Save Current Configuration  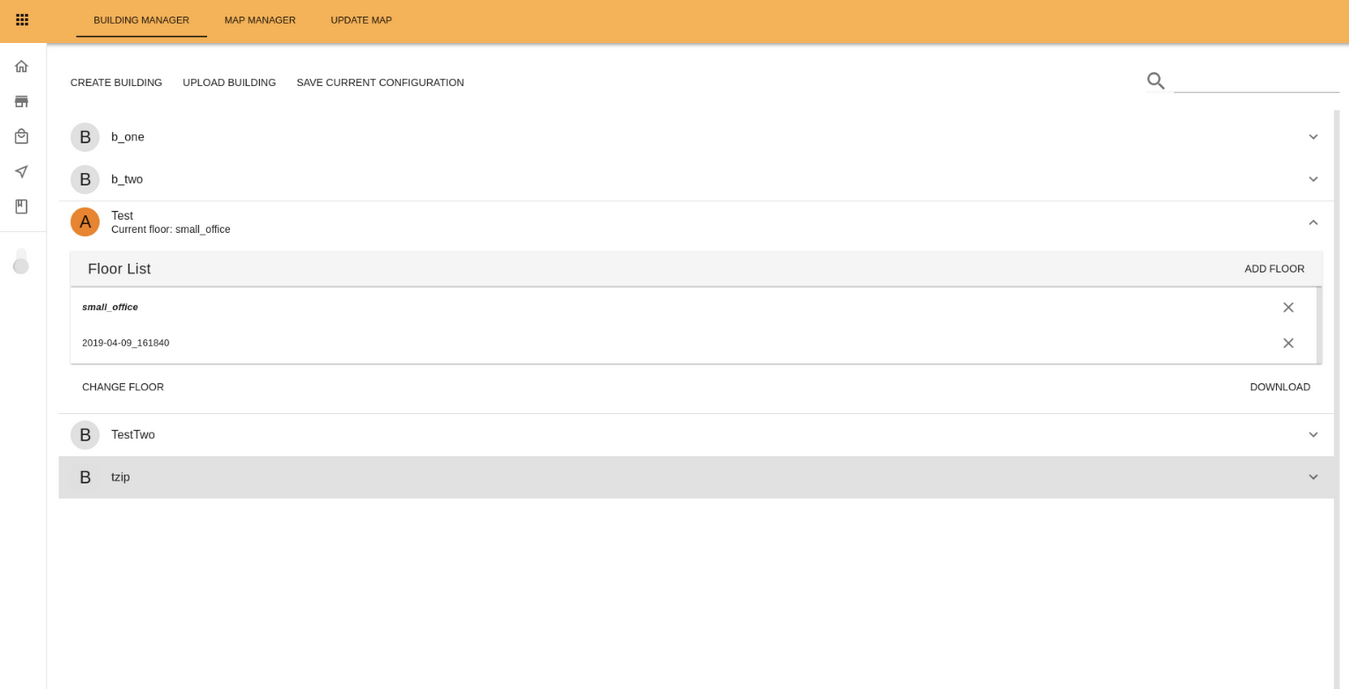[380, 83]
